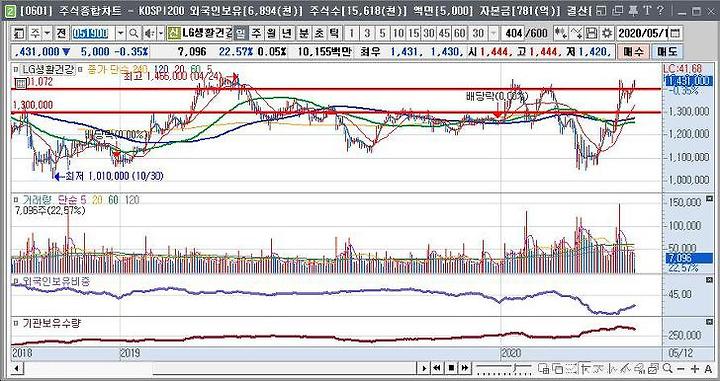Click the bottom toolbar zoom magnifier icon

pos(668,368)
